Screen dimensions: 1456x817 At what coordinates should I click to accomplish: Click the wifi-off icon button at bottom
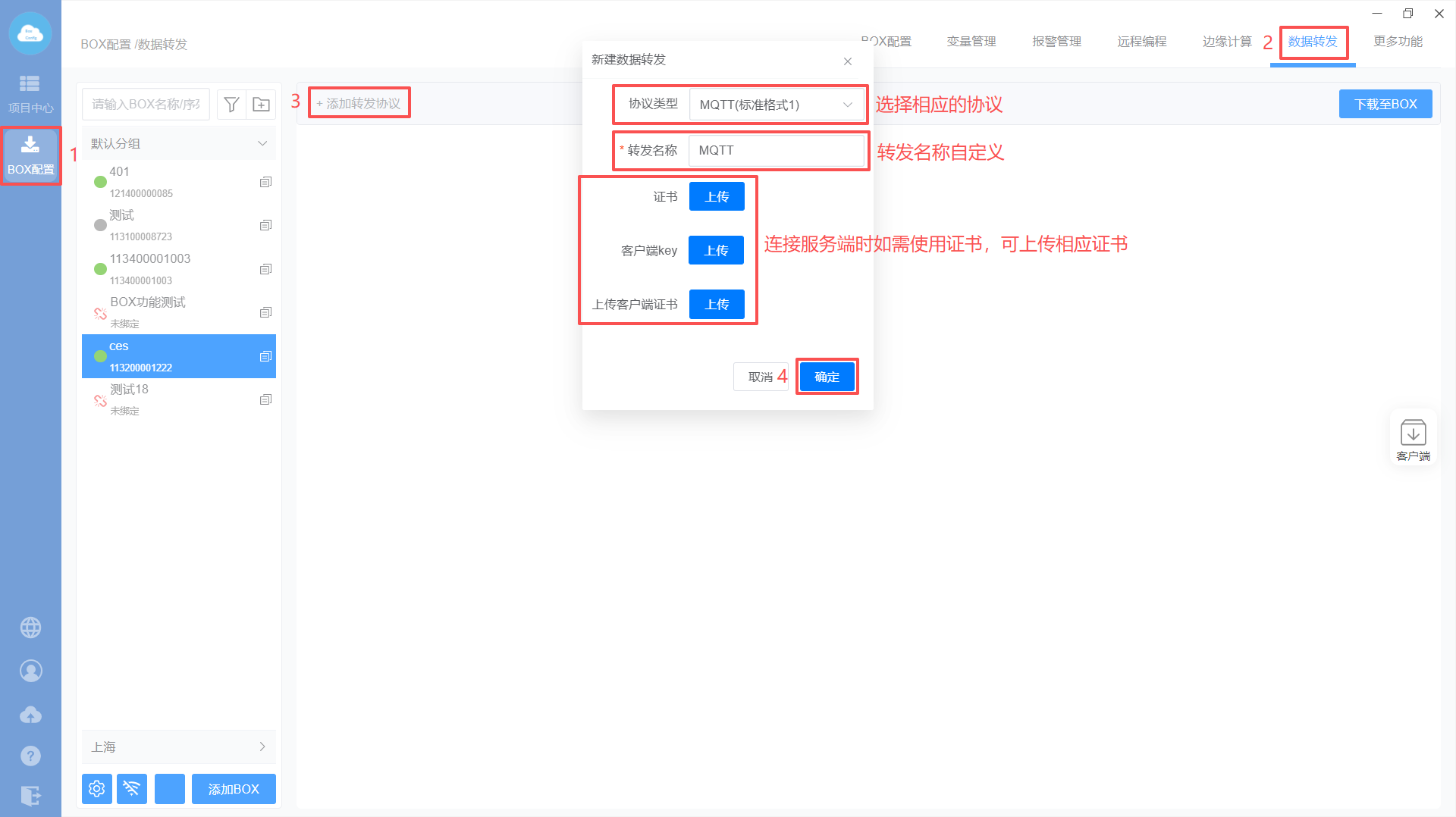[132, 789]
